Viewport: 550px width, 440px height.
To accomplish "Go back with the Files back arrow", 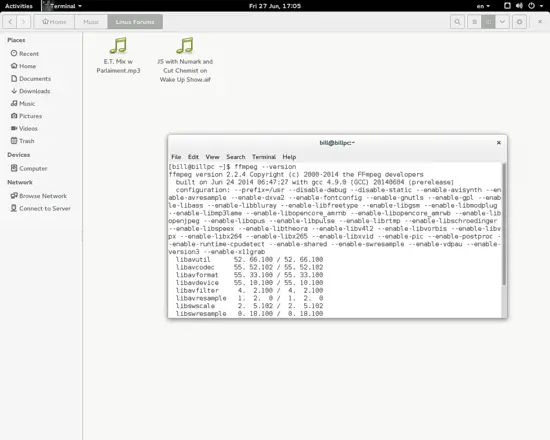I will tap(10, 22).
